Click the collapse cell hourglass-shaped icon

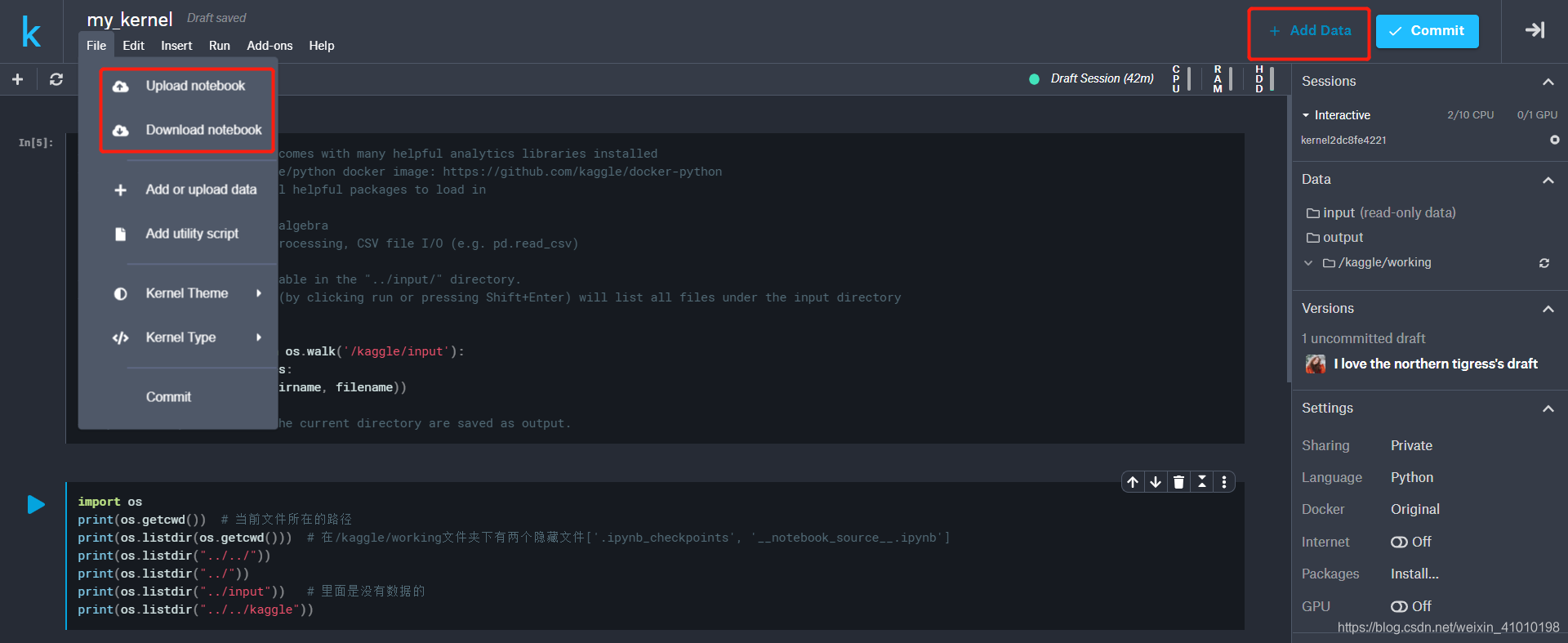click(x=1201, y=482)
